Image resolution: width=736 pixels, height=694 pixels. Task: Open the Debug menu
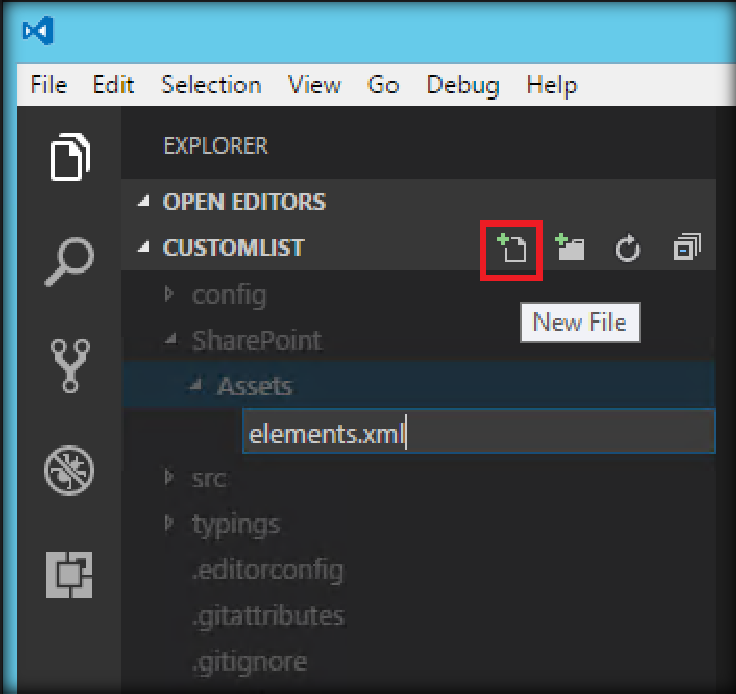(x=463, y=86)
